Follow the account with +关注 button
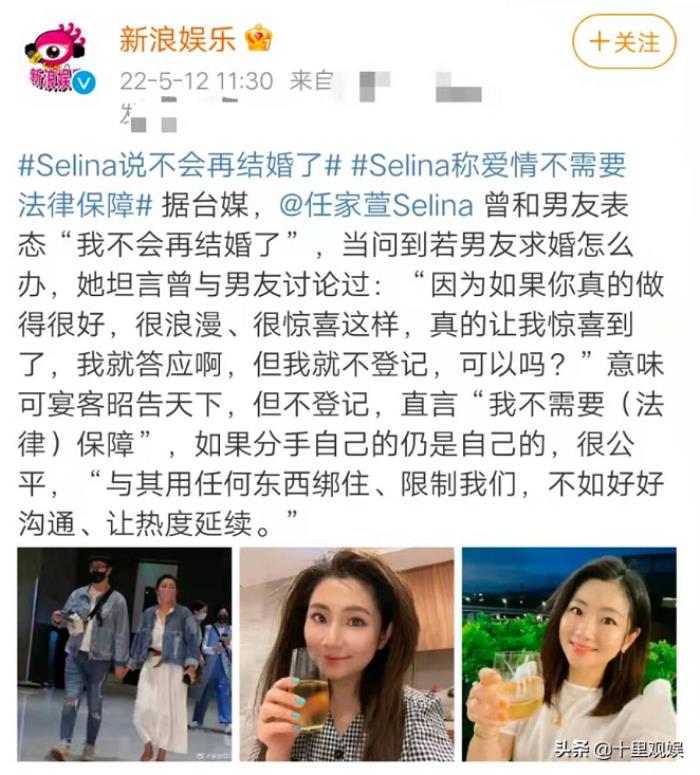 click(624, 42)
